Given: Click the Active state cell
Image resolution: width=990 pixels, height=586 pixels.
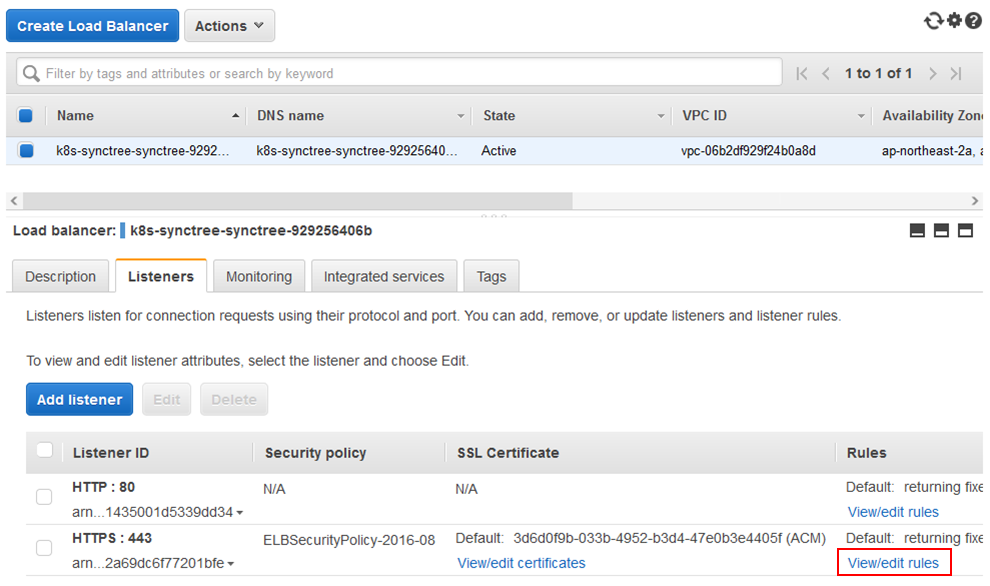Looking at the screenshot, I should tap(499, 151).
